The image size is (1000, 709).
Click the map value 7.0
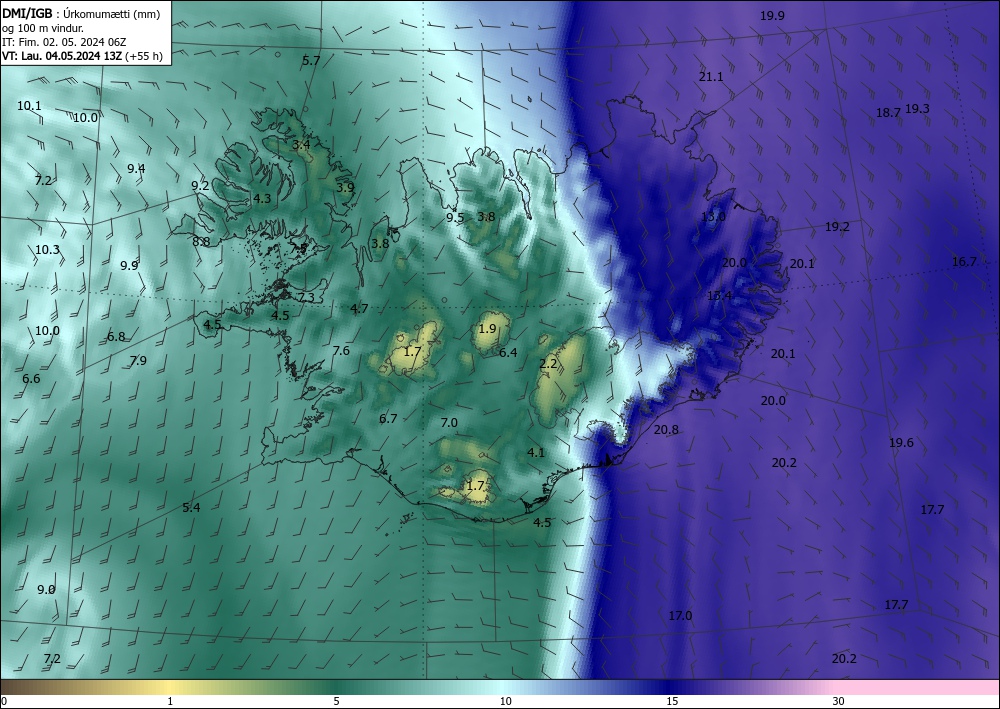point(449,423)
